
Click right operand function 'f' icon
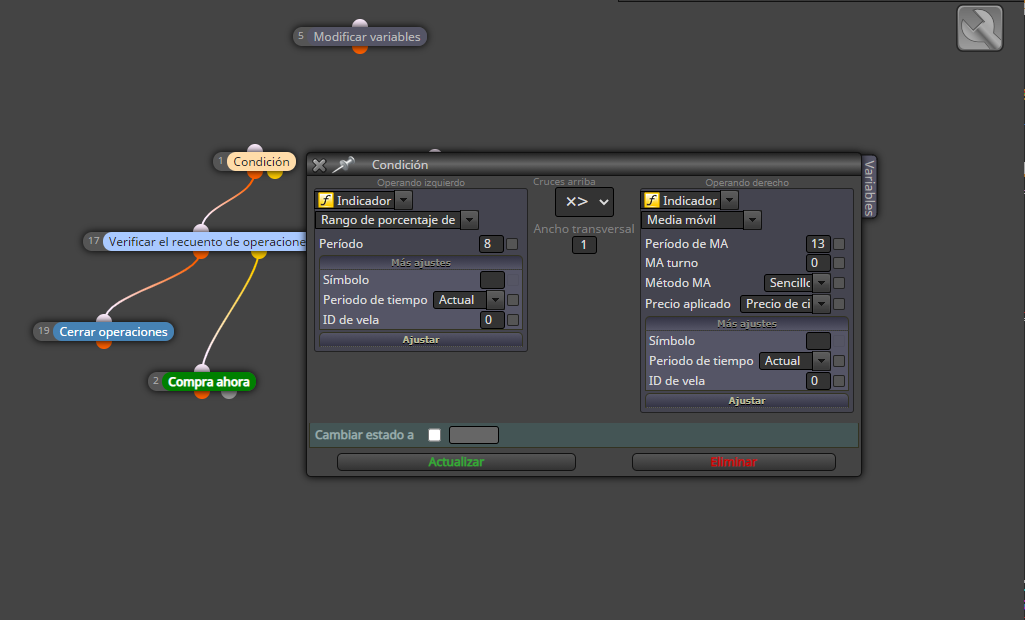click(652, 200)
